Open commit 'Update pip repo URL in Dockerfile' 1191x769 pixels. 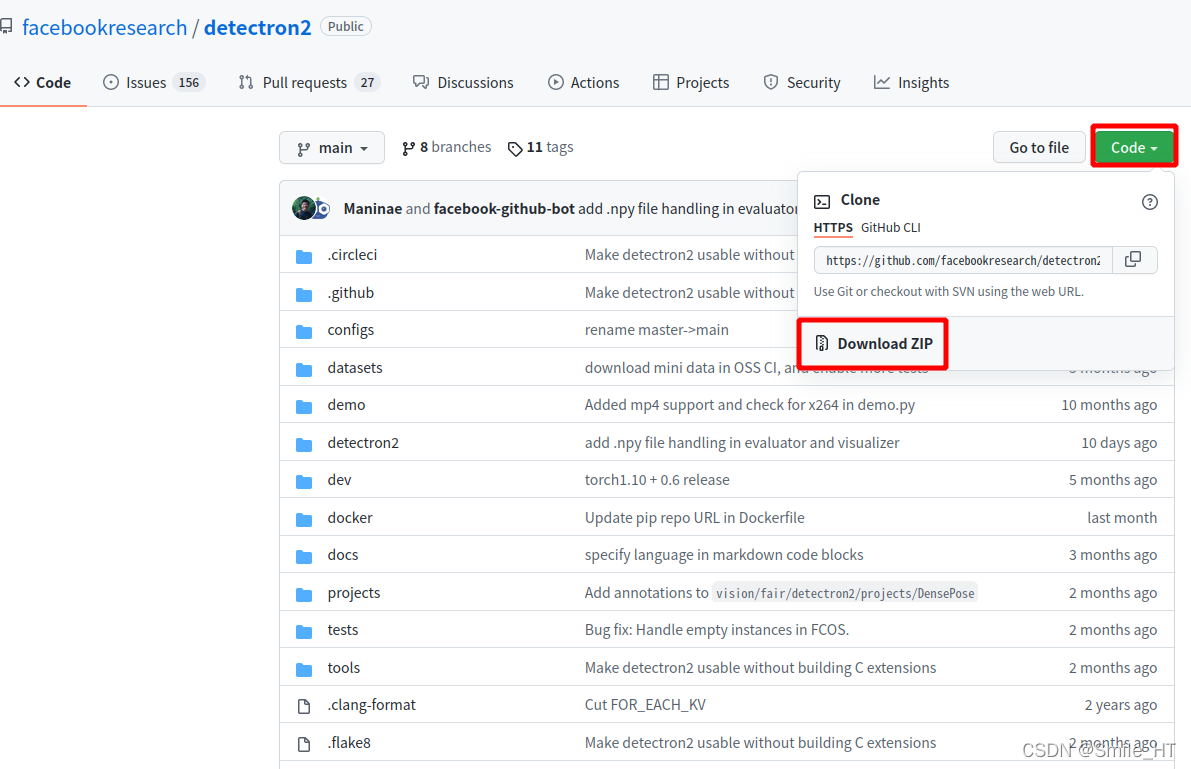tap(694, 517)
